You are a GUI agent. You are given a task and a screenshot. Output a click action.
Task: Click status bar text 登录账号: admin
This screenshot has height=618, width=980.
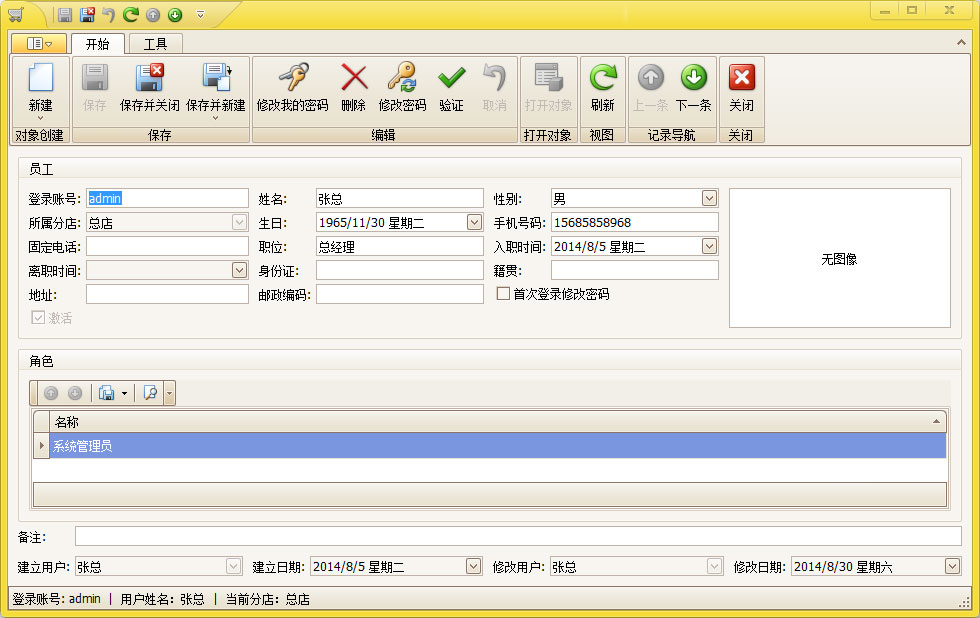(56, 599)
